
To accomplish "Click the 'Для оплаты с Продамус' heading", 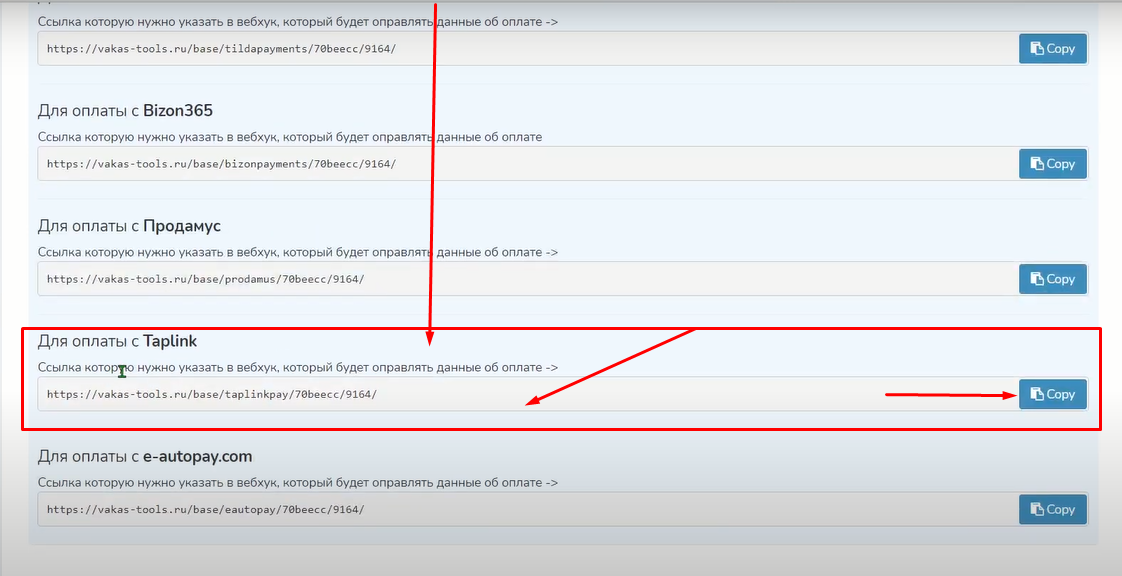I will coord(129,226).
